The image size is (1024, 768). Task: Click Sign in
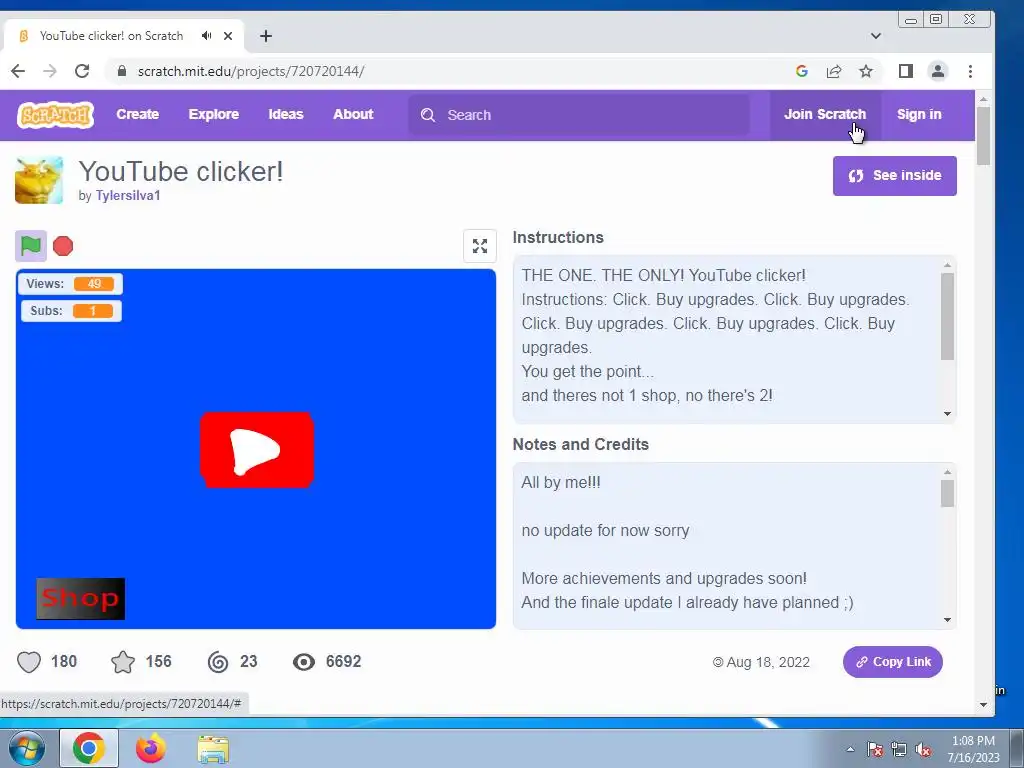click(x=919, y=114)
